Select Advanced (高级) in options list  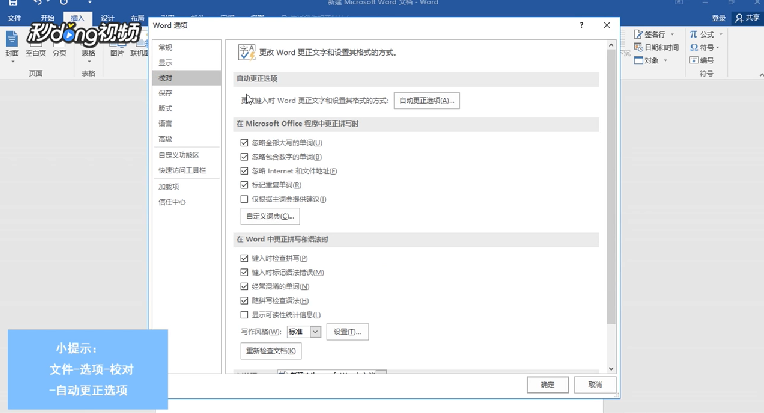pos(187,139)
